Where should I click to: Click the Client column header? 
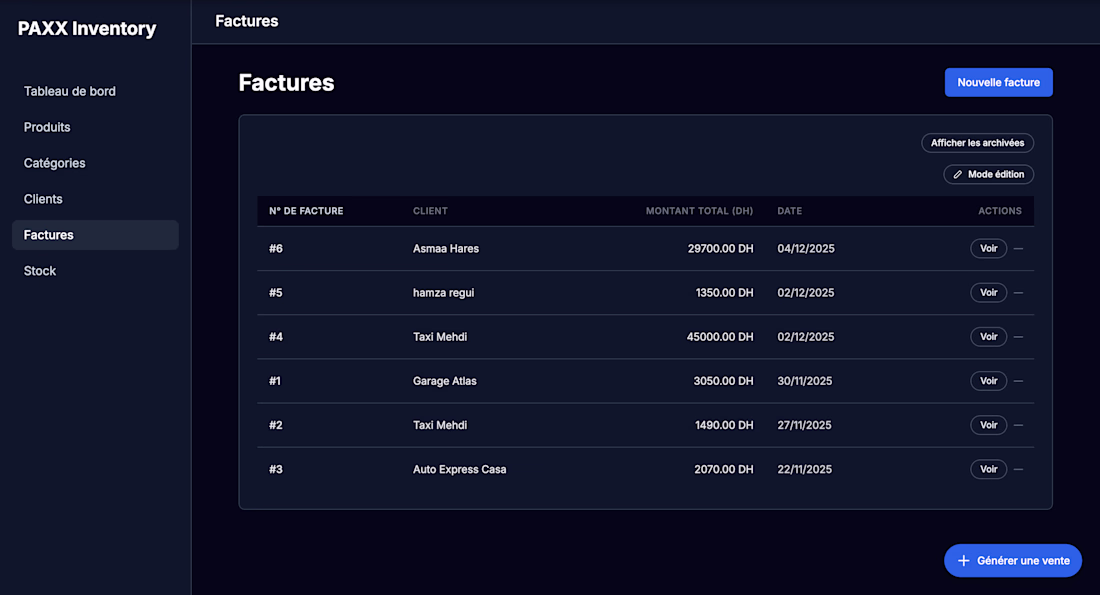point(430,211)
